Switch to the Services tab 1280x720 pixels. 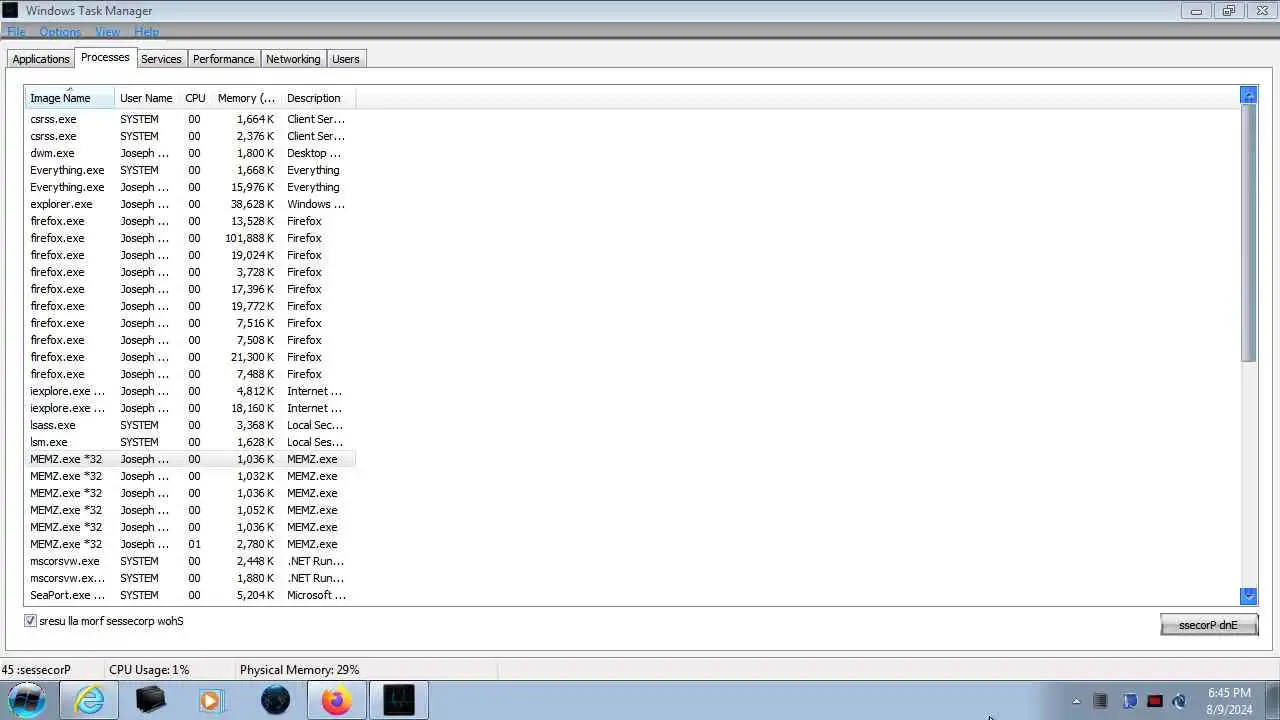[161, 59]
